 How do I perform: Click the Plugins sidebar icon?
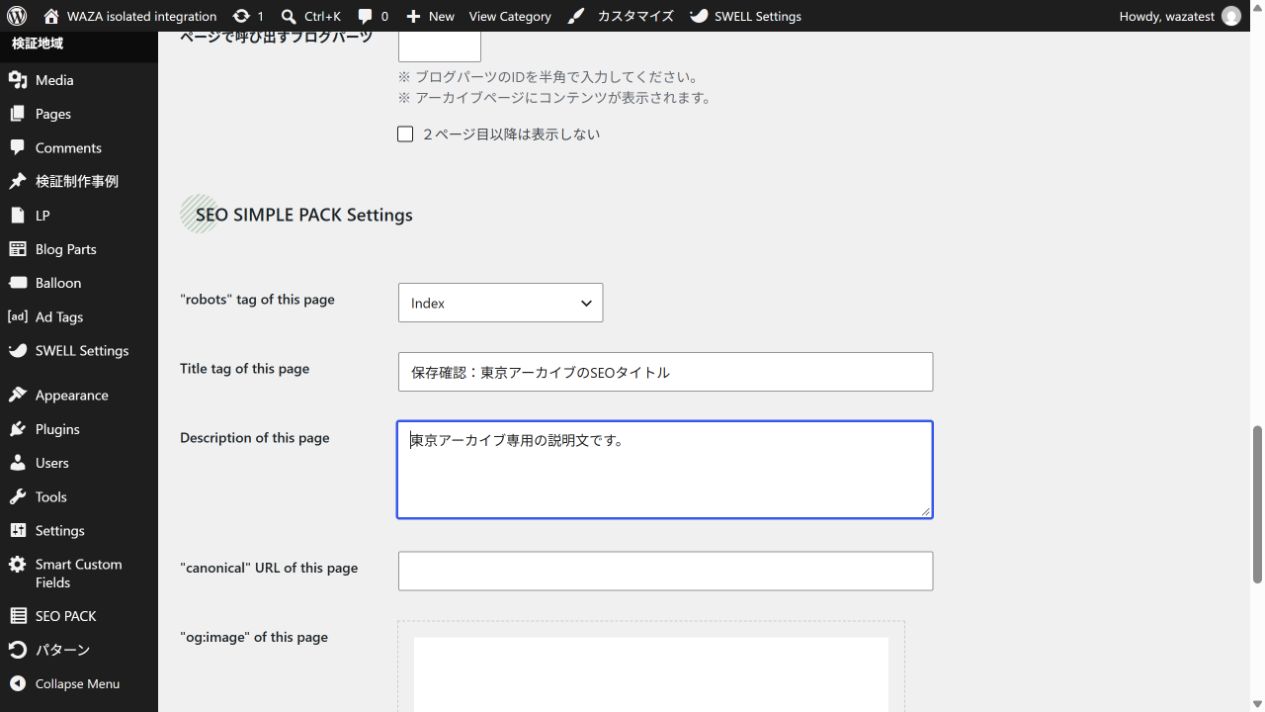[x=17, y=429]
